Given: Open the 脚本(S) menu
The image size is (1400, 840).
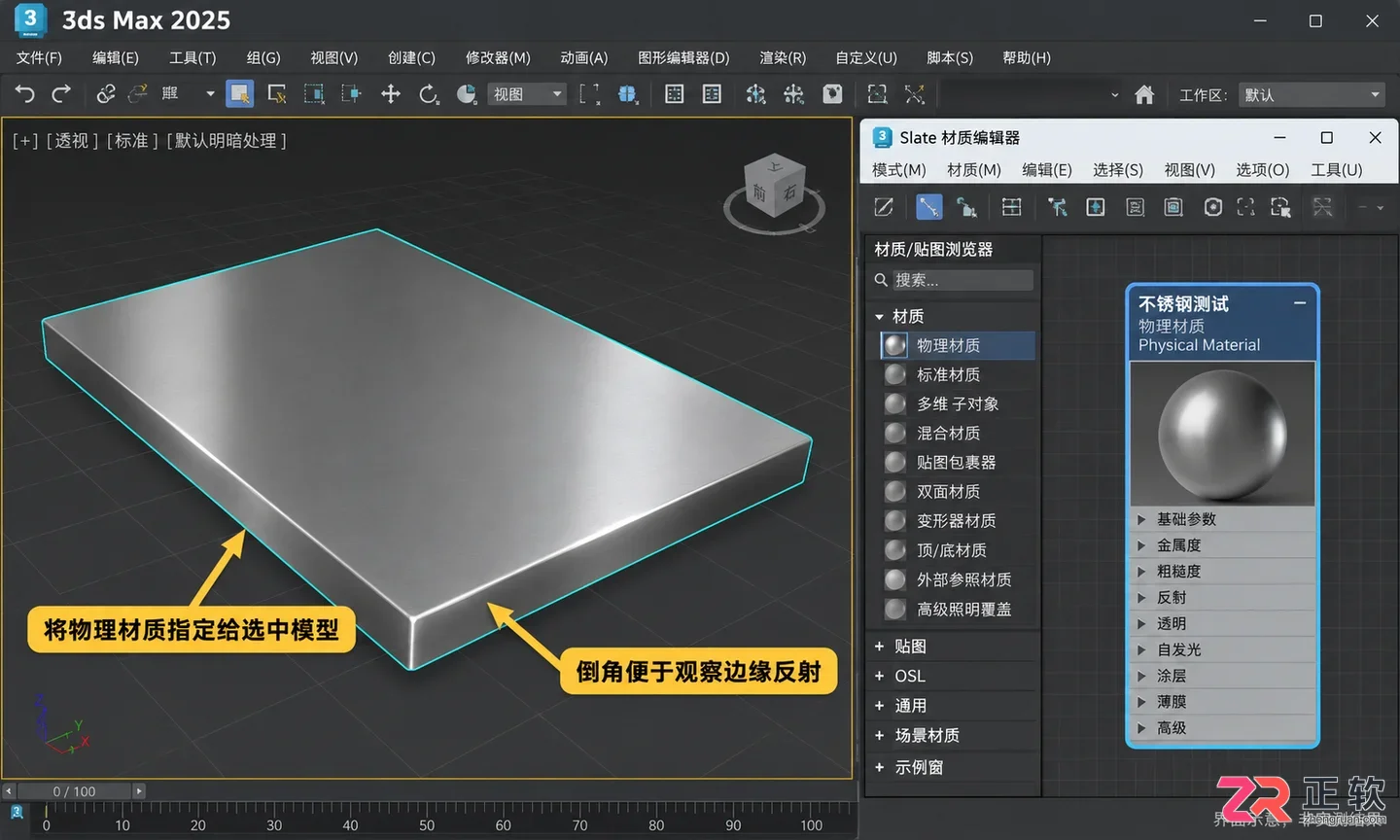Looking at the screenshot, I should pos(950,57).
